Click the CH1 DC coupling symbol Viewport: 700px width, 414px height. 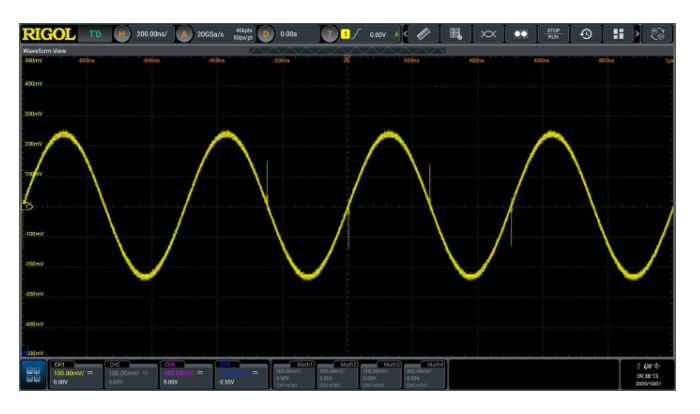pos(90,372)
